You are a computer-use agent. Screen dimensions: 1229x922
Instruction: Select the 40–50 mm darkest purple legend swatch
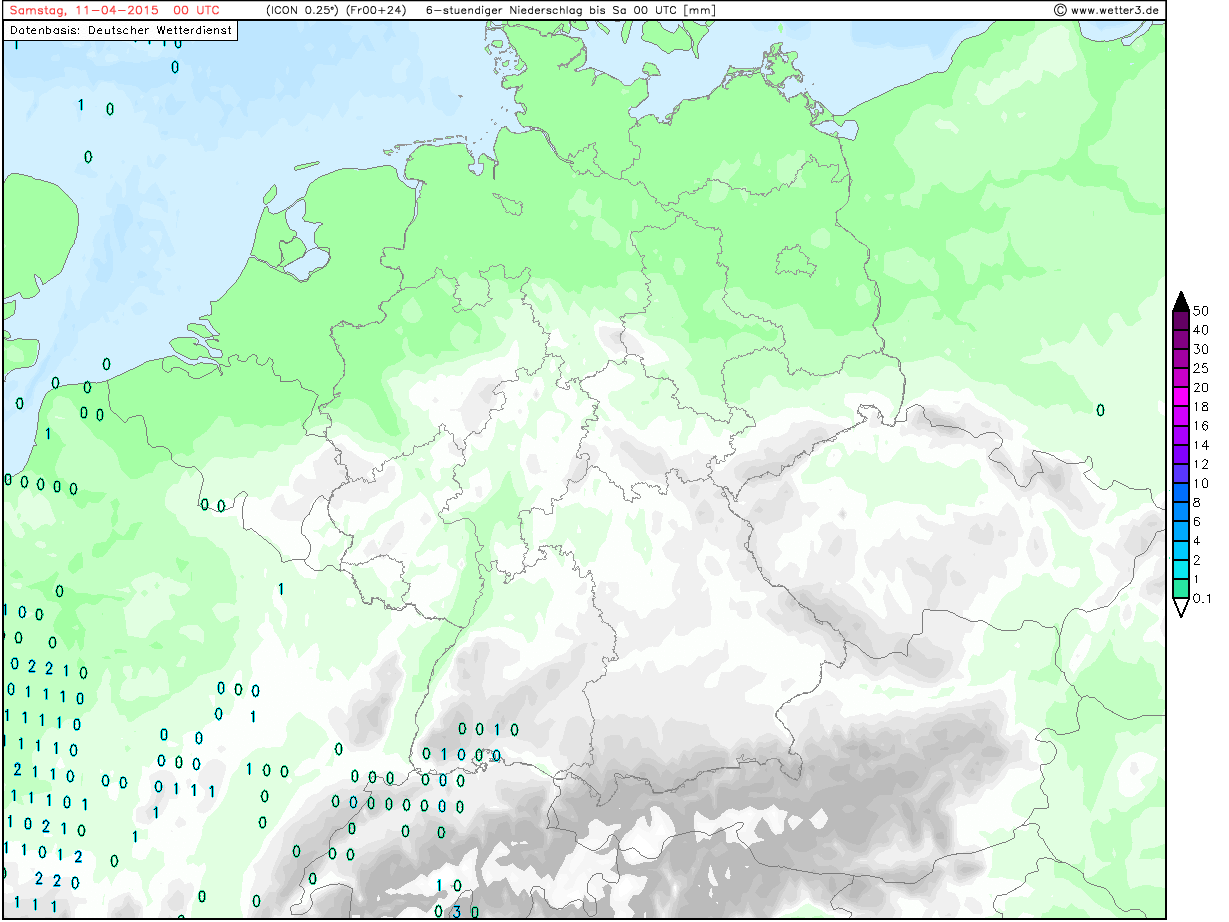click(1180, 320)
